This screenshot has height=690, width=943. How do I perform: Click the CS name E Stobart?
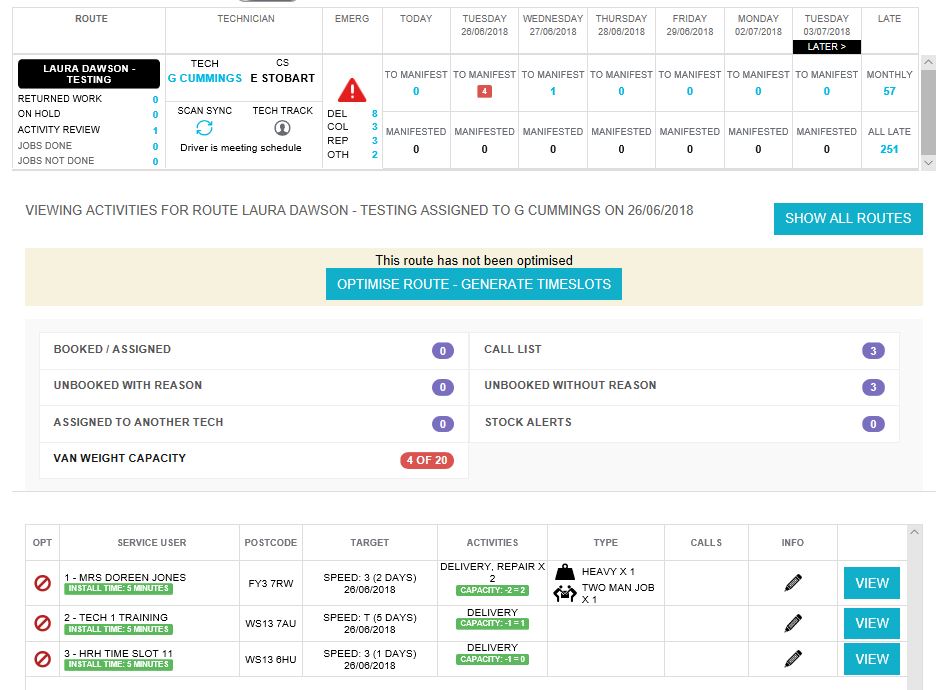pyautogui.click(x=282, y=78)
